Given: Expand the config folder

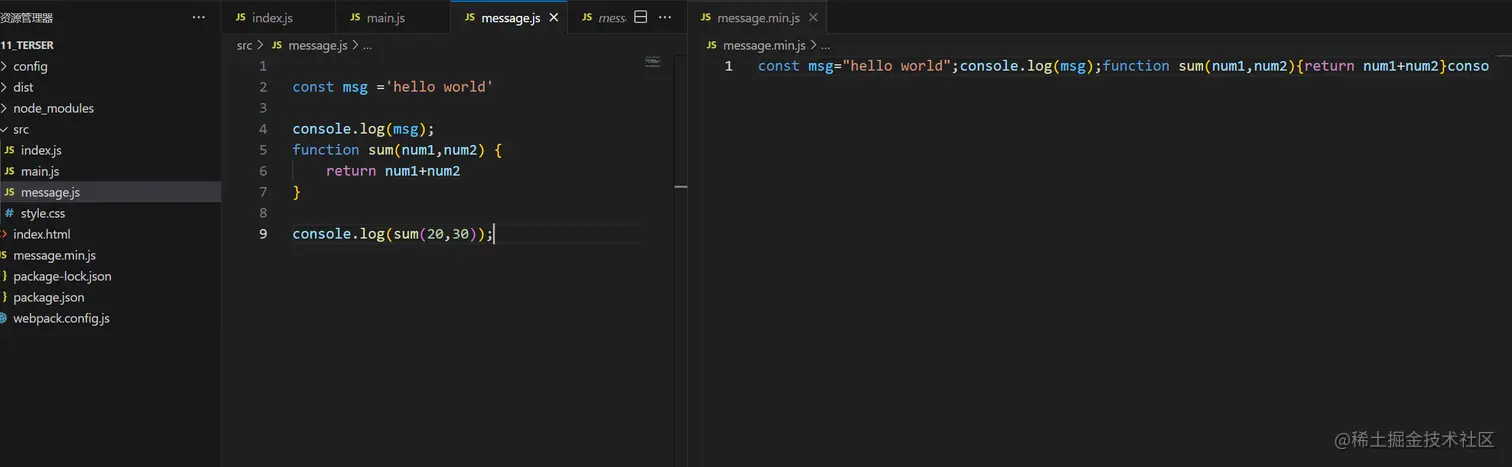Looking at the screenshot, I should pyautogui.click(x=30, y=66).
